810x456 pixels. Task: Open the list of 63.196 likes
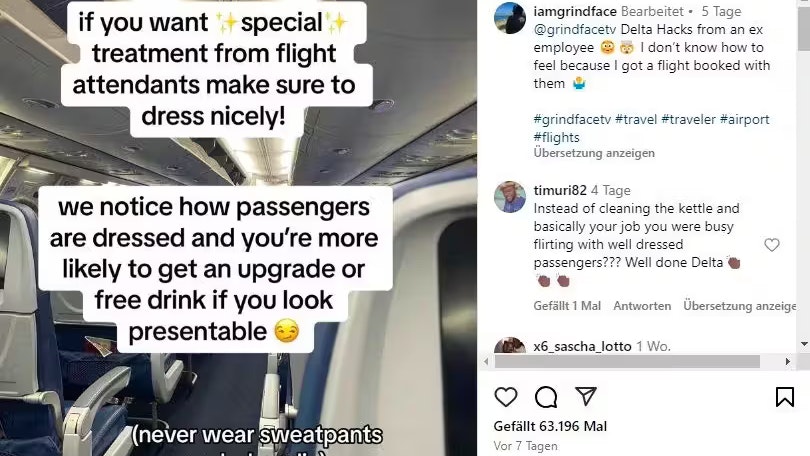[550, 426]
